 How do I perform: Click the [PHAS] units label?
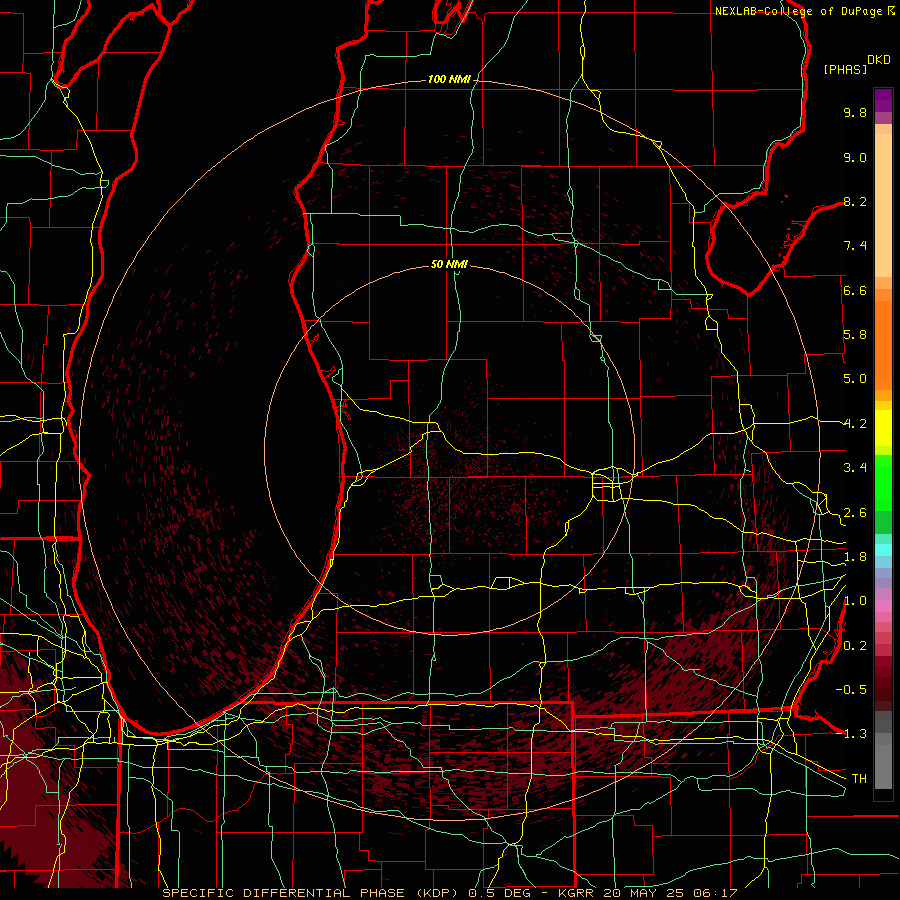coord(845,70)
